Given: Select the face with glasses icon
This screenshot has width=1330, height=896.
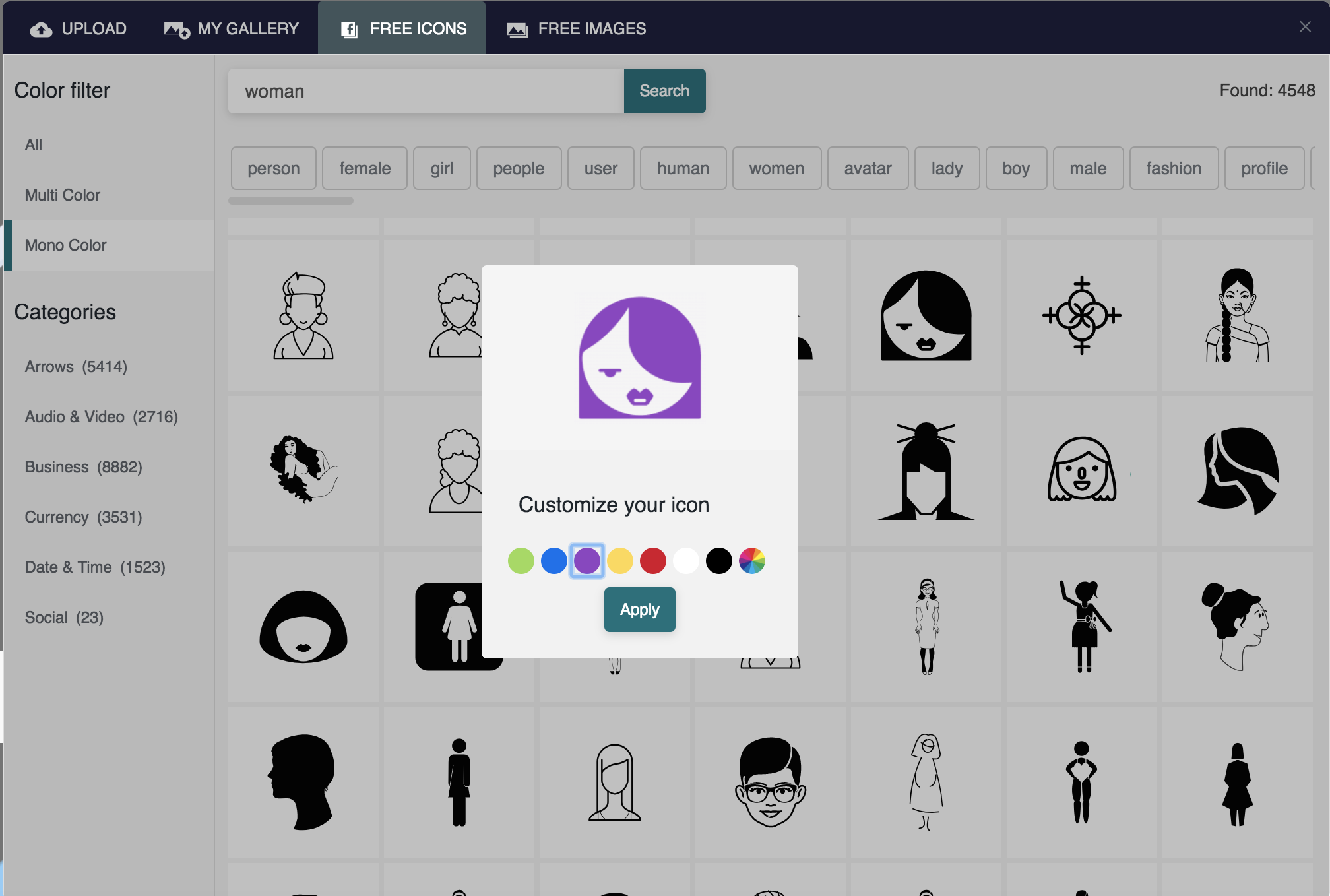Looking at the screenshot, I should [x=771, y=783].
